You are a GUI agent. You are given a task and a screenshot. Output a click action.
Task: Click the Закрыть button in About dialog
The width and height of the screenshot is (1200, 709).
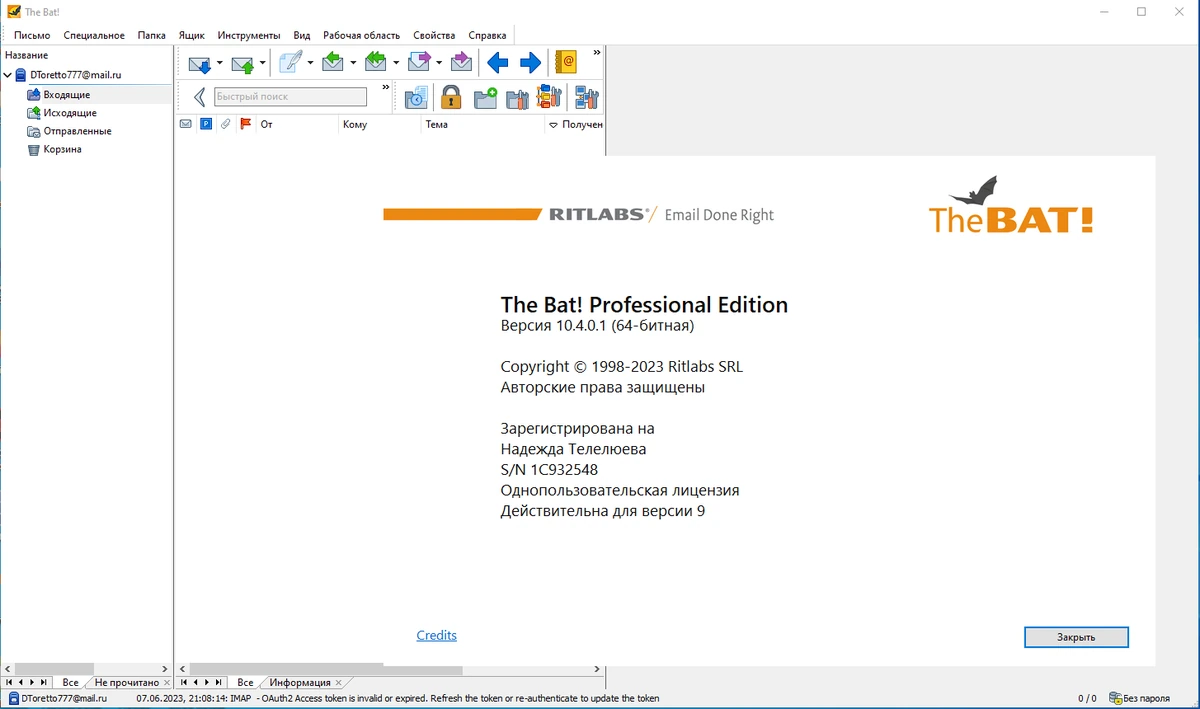pyautogui.click(x=1076, y=637)
